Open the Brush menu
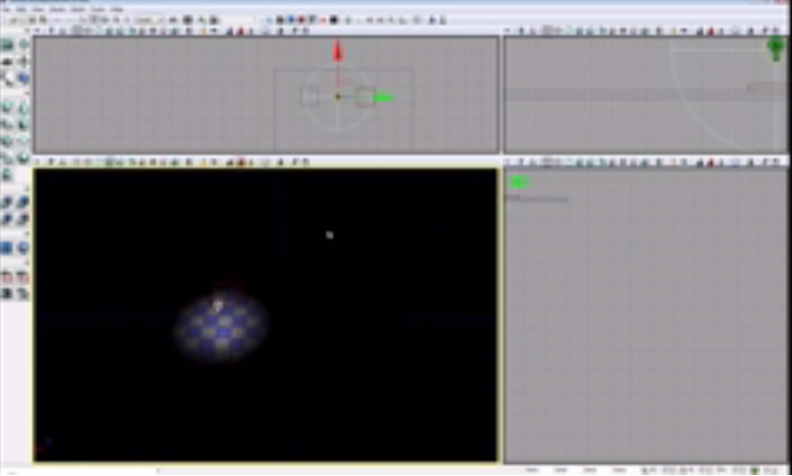 click(x=58, y=9)
